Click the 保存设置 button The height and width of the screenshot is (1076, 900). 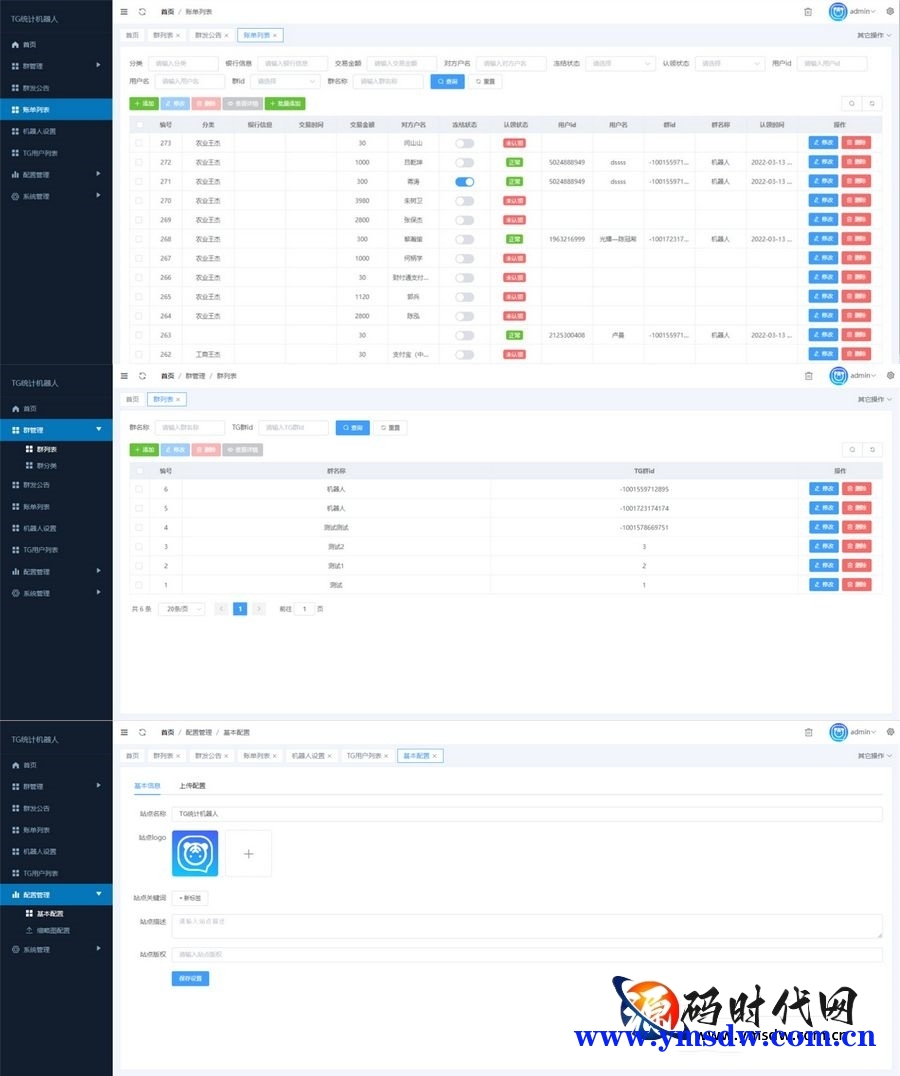click(190, 979)
